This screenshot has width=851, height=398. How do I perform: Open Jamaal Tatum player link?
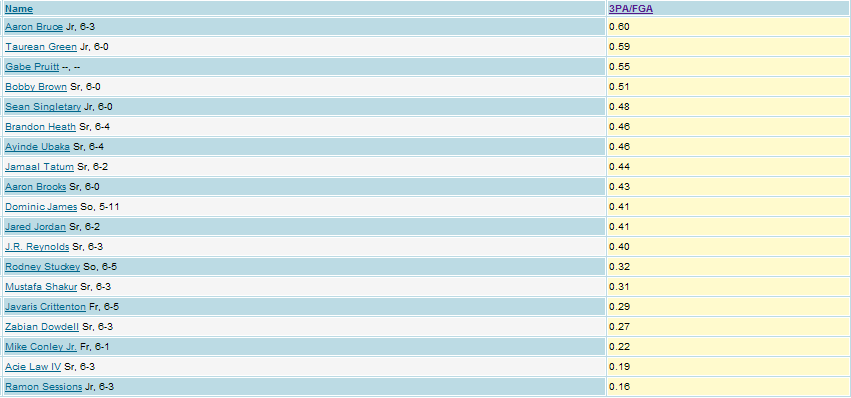click(40, 167)
